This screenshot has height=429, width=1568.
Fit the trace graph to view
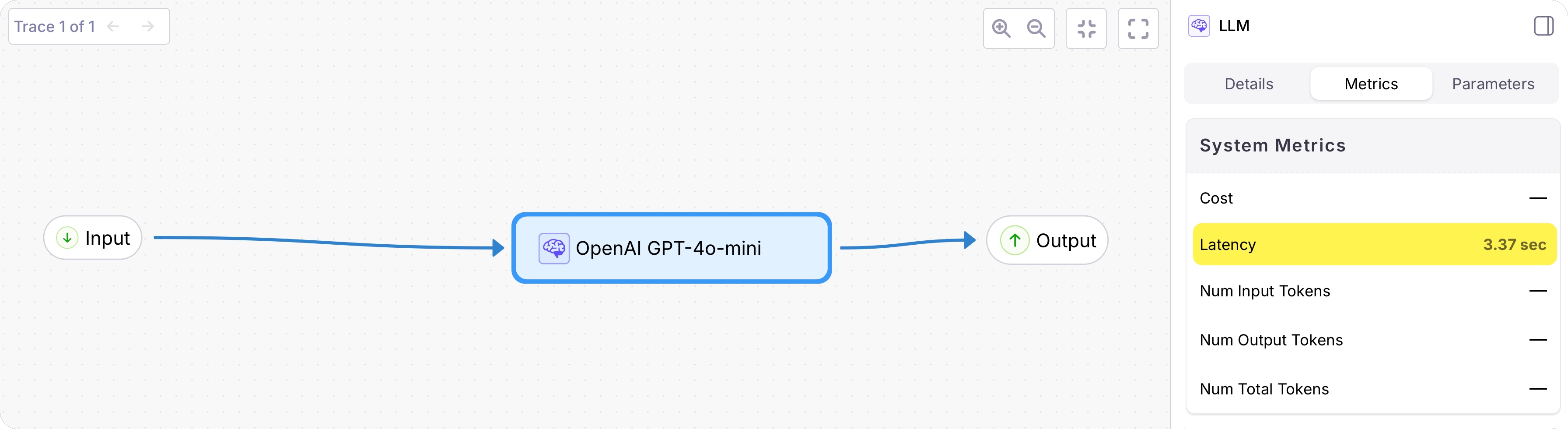(x=1086, y=28)
